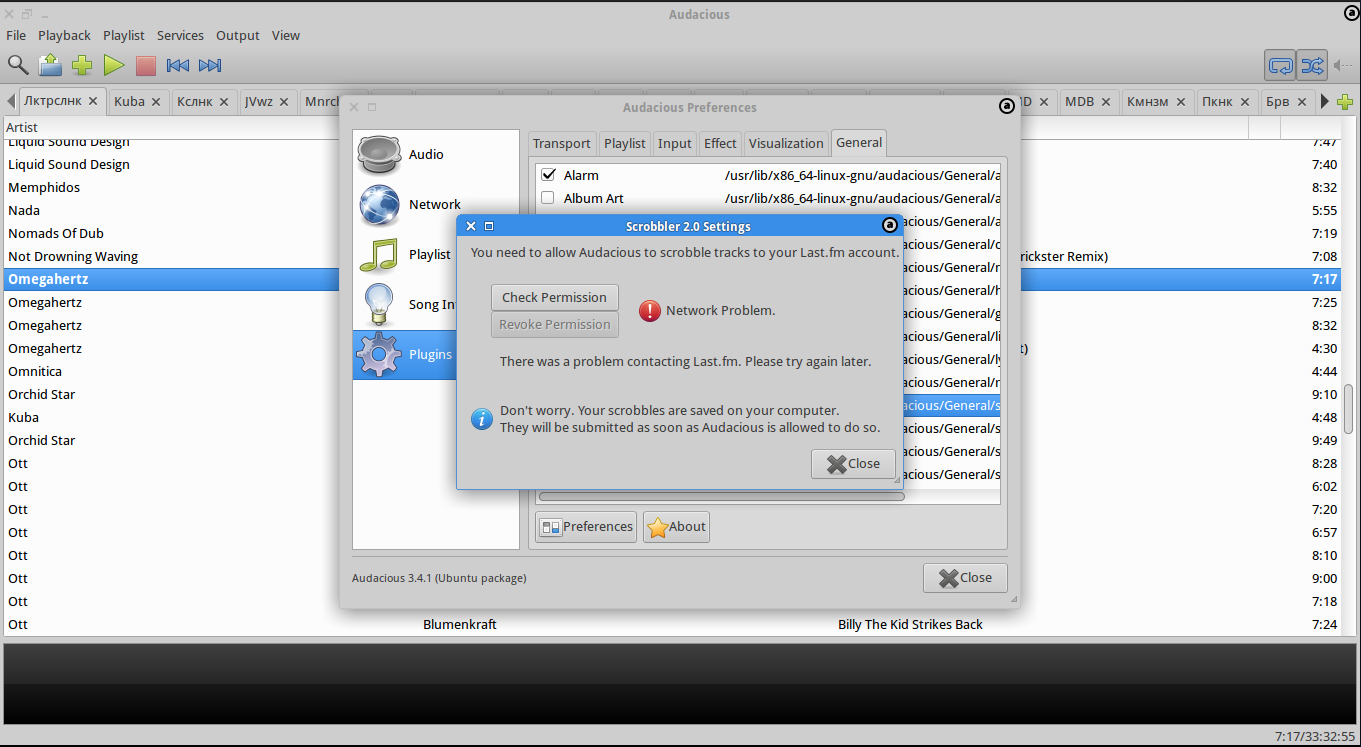This screenshot has width=1361, height=747.
Task: Toggle shuffle mode in toolbar
Action: tap(1312, 65)
